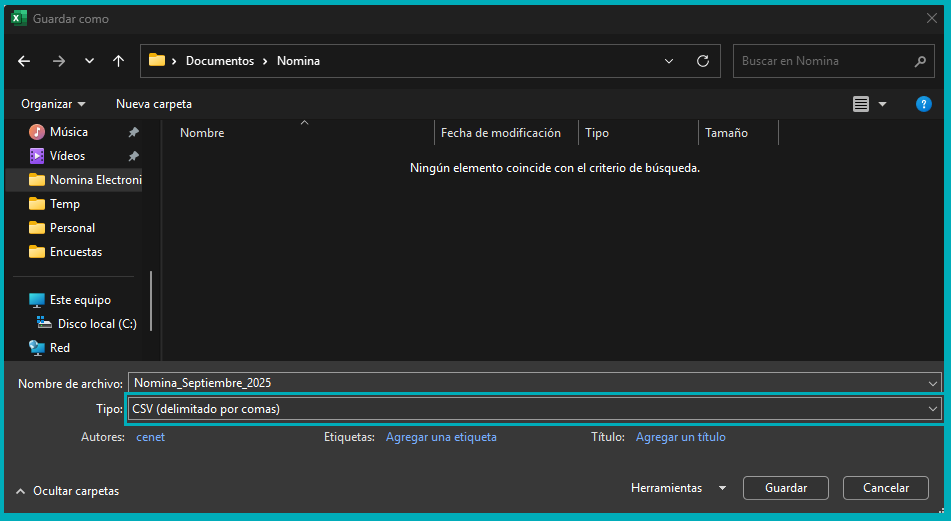Screen dimensions: 951x522
Task: Click the Nombre de archivo text field
Action: coord(525,383)
